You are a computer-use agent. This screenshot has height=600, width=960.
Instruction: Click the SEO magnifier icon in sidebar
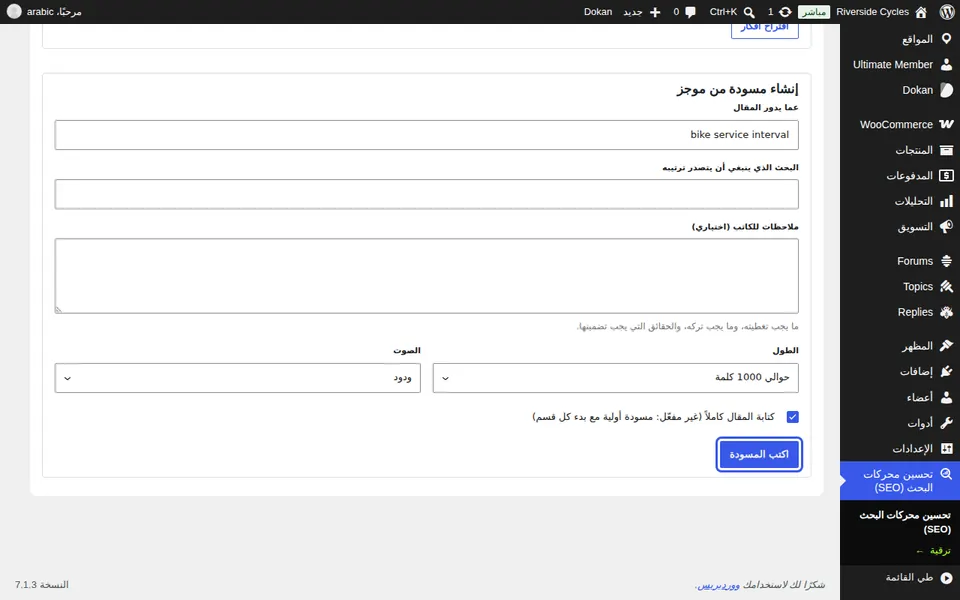click(x=947, y=474)
